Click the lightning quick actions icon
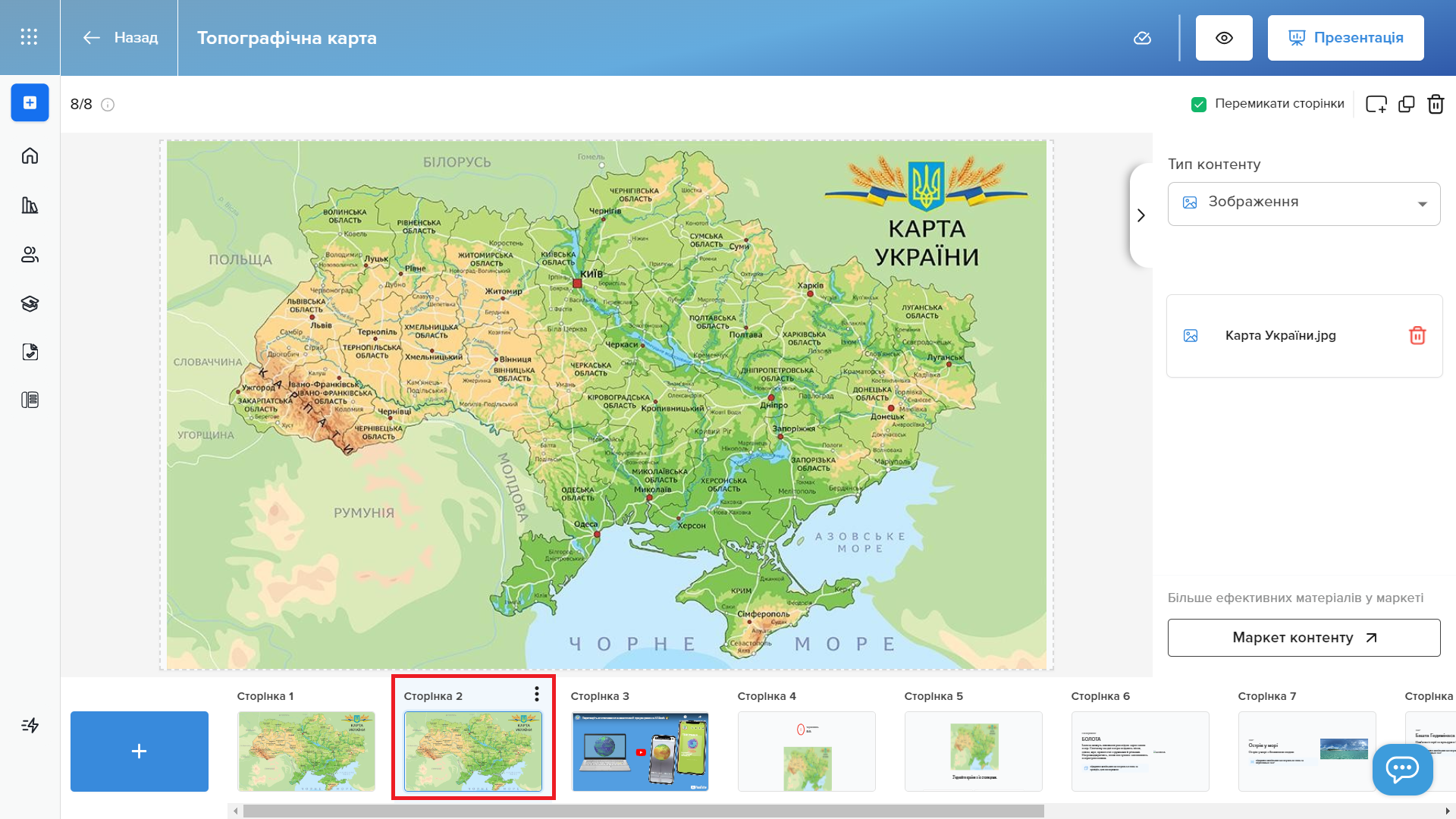Screen dimensions: 1456x819 tap(30, 726)
